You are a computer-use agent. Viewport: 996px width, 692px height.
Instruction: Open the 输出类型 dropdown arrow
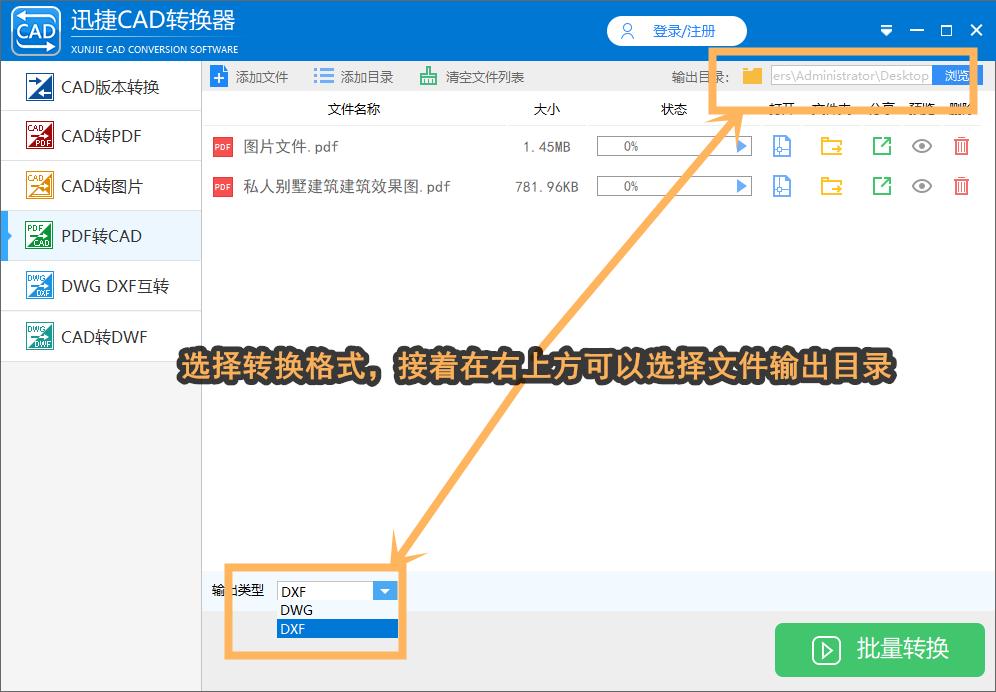click(x=385, y=590)
